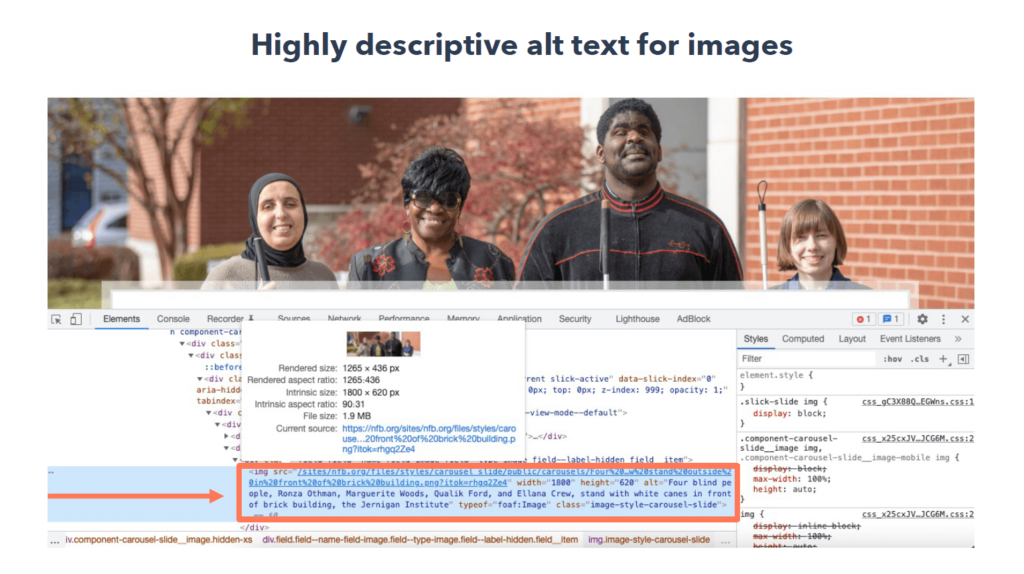
Task: Click the display: block declaration under .slick-slide
Action: (789, 414)
